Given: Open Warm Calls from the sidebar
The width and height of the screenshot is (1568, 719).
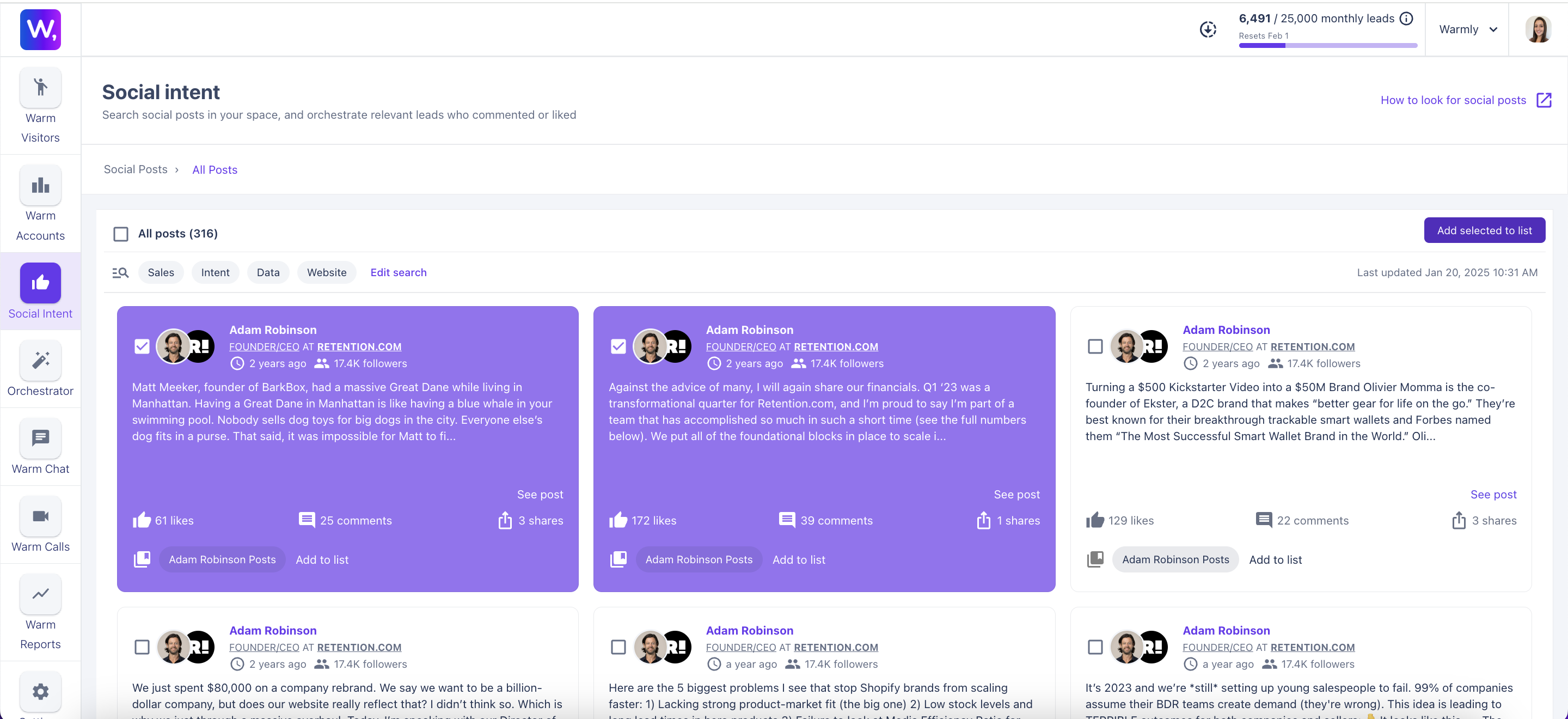Looking at the screenshot, I should tap(40, 525).
